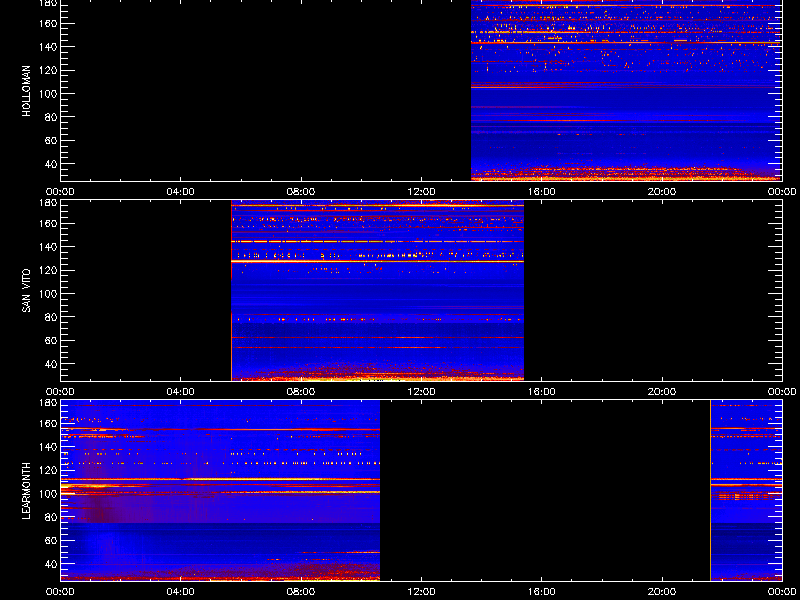The height and width of the screenshot is (600, 800).
Task: Click the 60 frequency label on HOLLOMAN axis
Action: pyautogui.click(x=51, y=140)
